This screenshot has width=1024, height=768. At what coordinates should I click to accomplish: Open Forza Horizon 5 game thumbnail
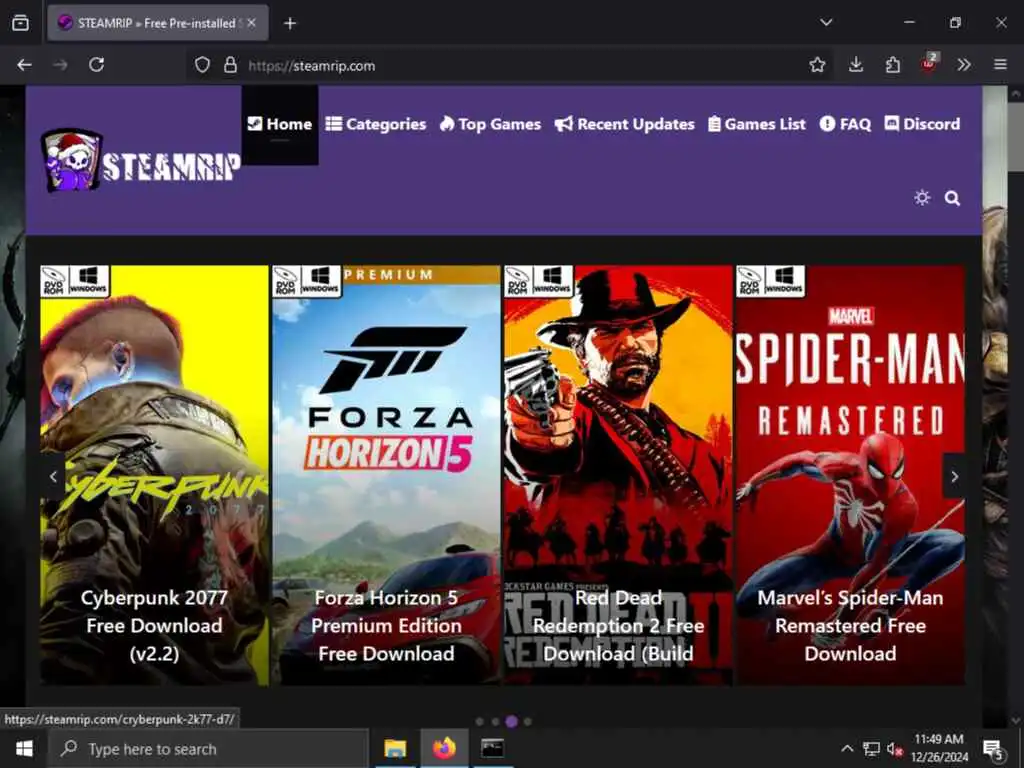point(386,475)
